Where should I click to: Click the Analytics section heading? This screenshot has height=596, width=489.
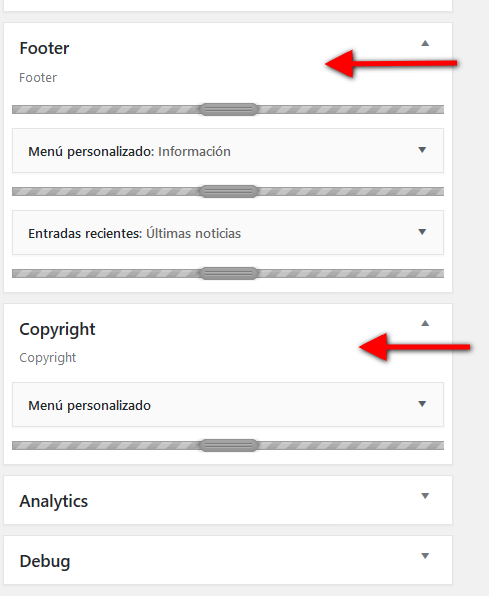54,501
